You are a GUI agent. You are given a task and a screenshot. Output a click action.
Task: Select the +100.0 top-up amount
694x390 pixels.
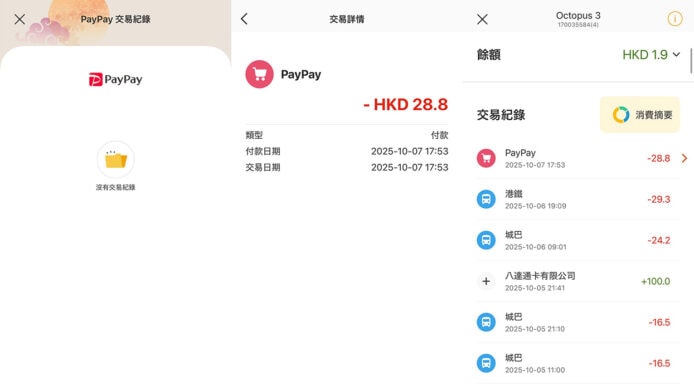[655, 281]
